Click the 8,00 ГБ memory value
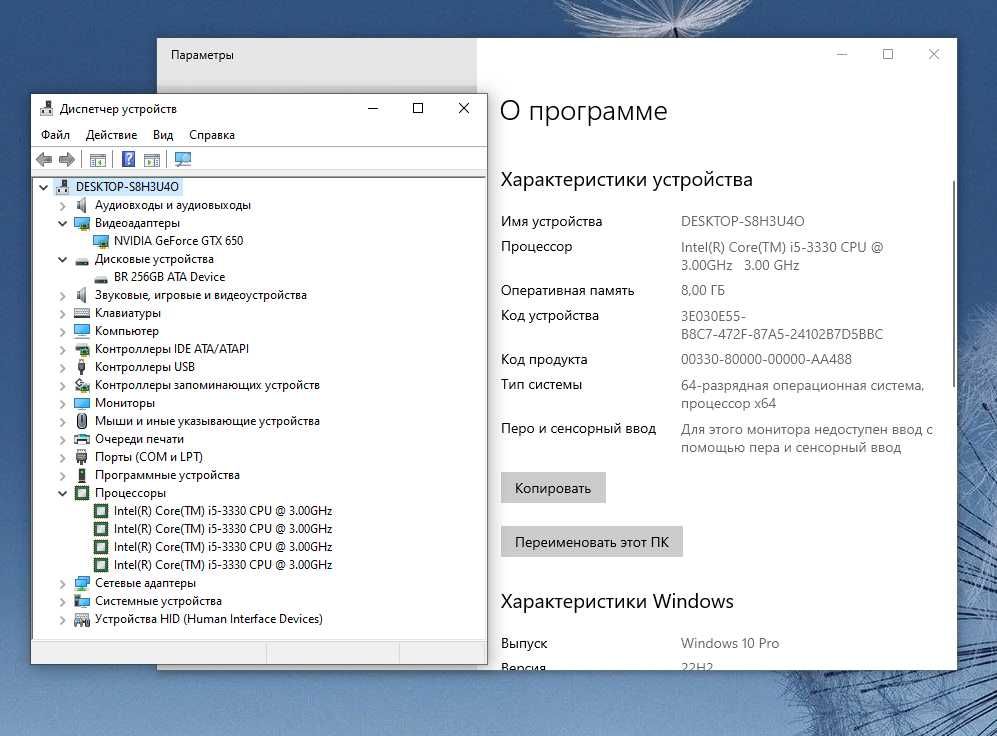 click(x=703, y=290)
